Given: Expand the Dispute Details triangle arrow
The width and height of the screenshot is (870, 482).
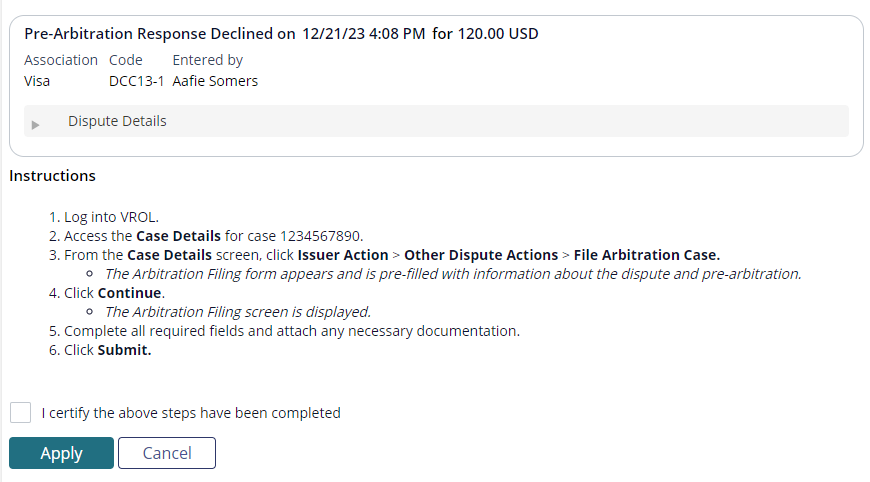Looking at the screenshot, I should tap(36, 123).
